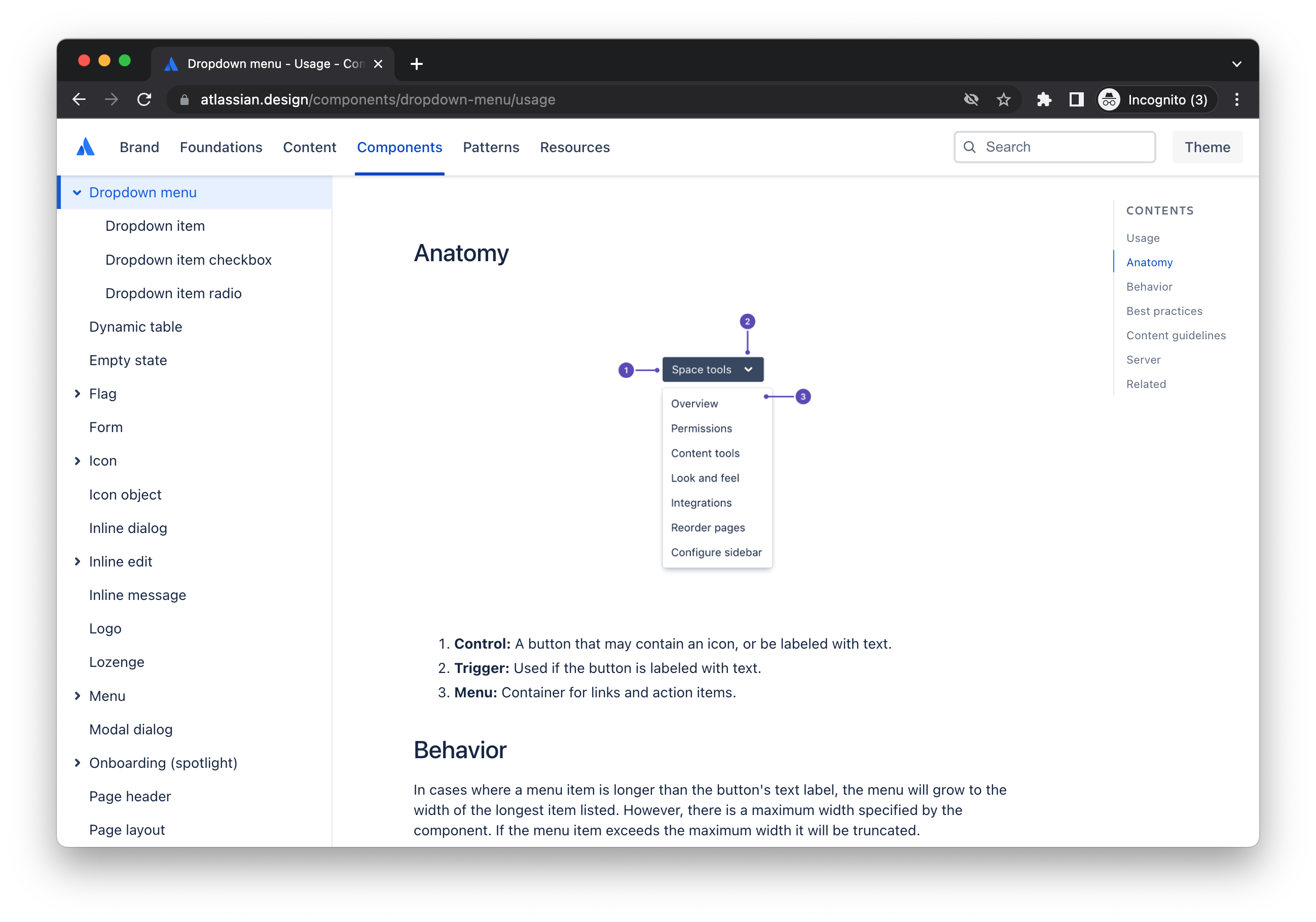This screenshot has height=922, width=1316.
Task: Click the browser back arrow
Action: (79, 99)
